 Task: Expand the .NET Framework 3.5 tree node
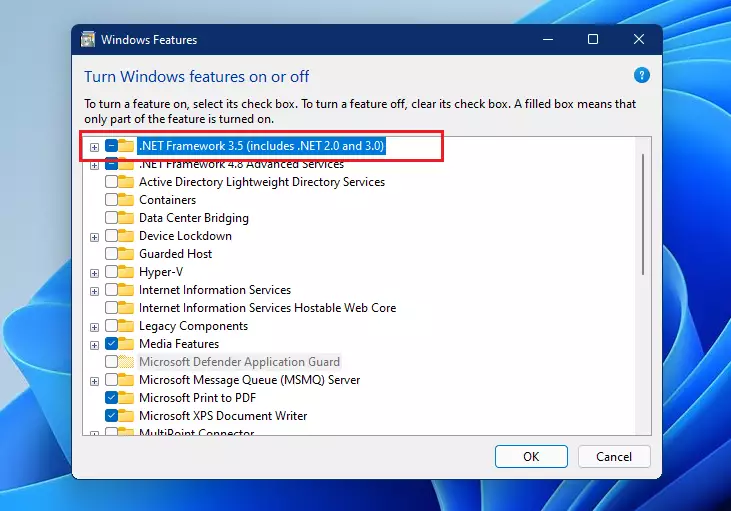(x=94, y=147)
